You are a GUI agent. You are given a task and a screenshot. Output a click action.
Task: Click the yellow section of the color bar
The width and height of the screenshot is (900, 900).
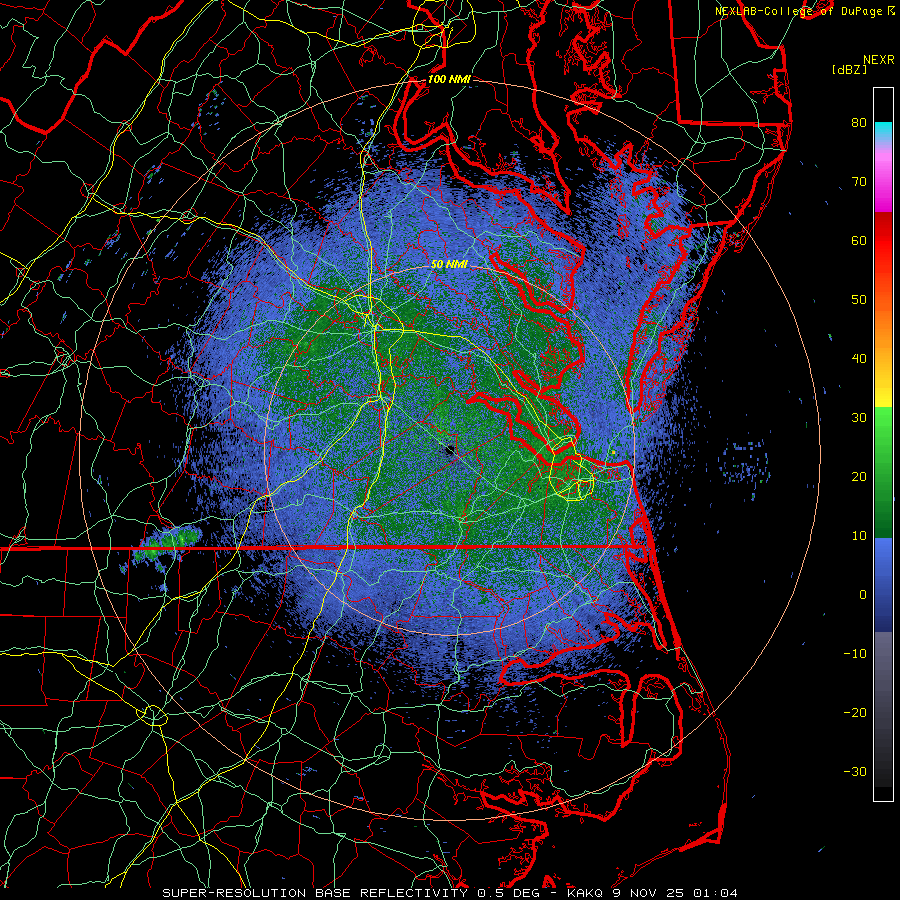click(x=883, y=390)
